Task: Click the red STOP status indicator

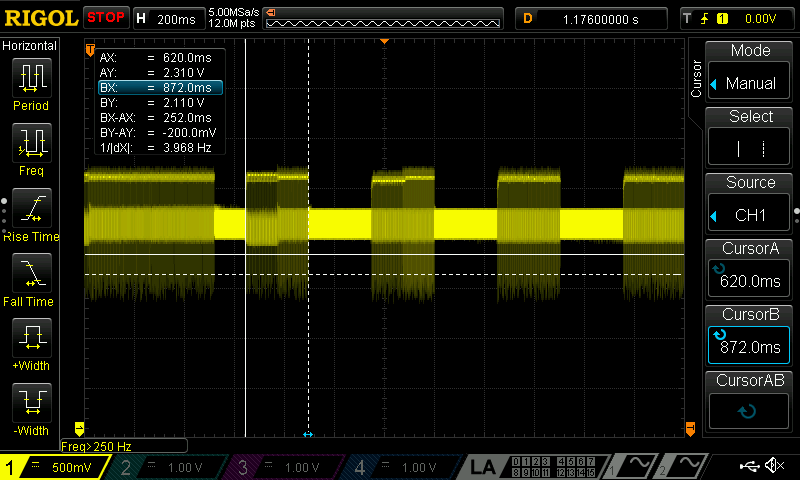Action: 106,18
